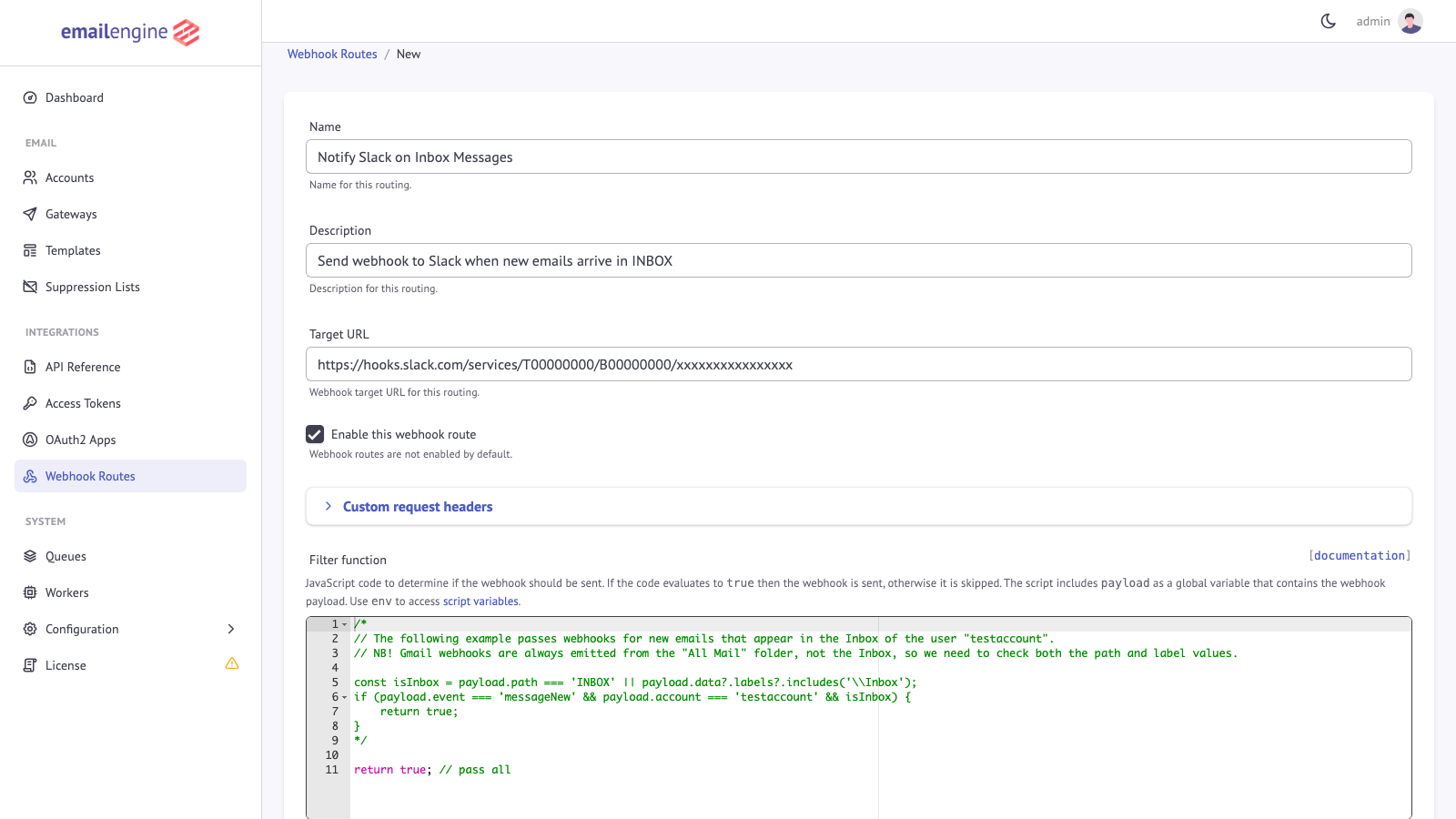This screenshot has height=819, width=1456.
Task: Click Webhook Routes breadcrumb link
Action: (x=332, y=54)
